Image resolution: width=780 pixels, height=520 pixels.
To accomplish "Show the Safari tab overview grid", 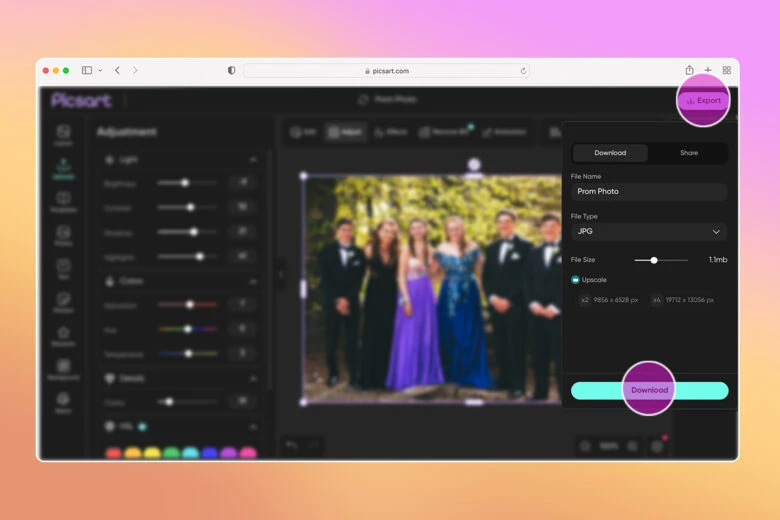I will [727, 70].
